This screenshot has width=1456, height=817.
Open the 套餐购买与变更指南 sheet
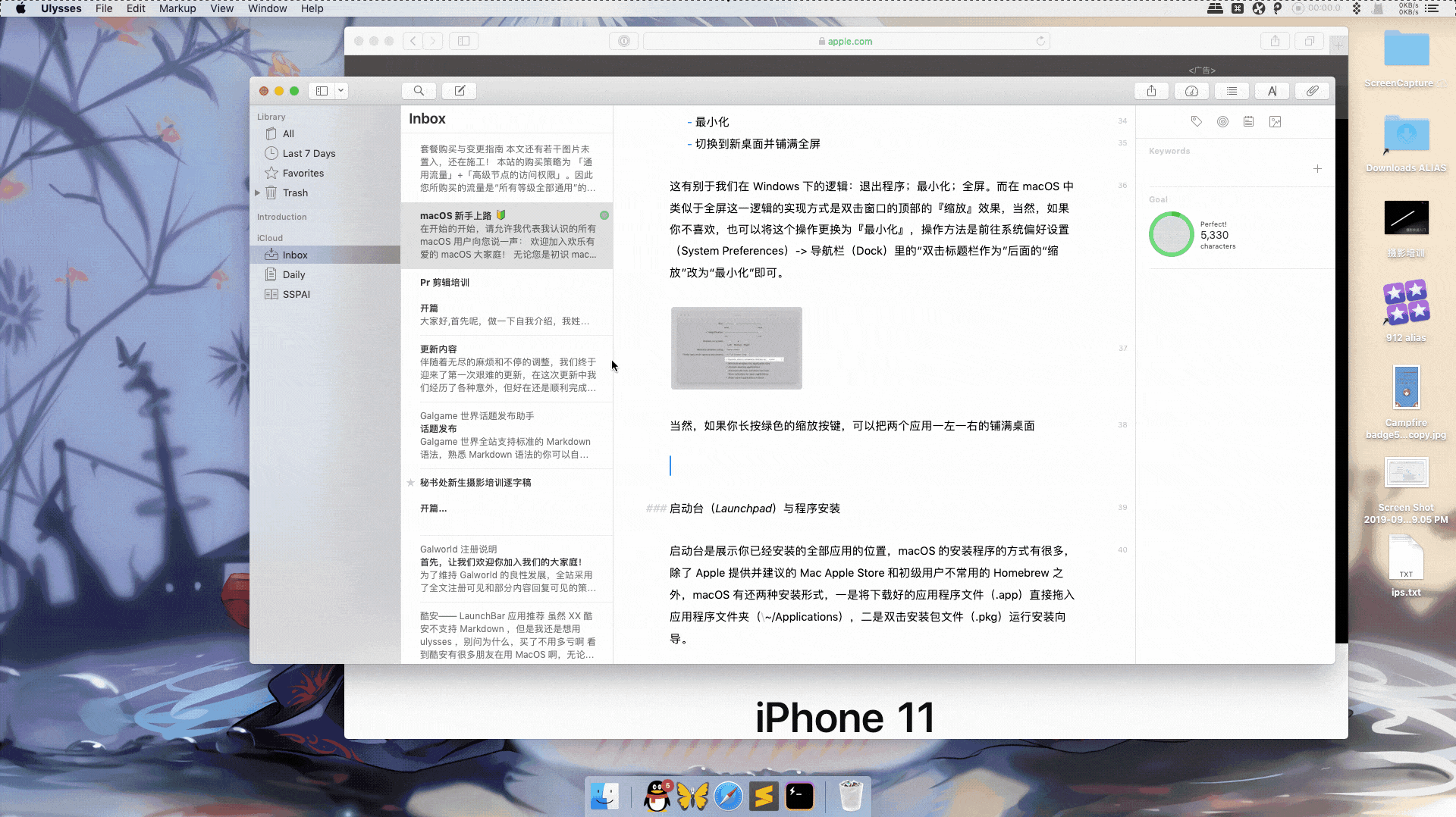pos(507,169)
